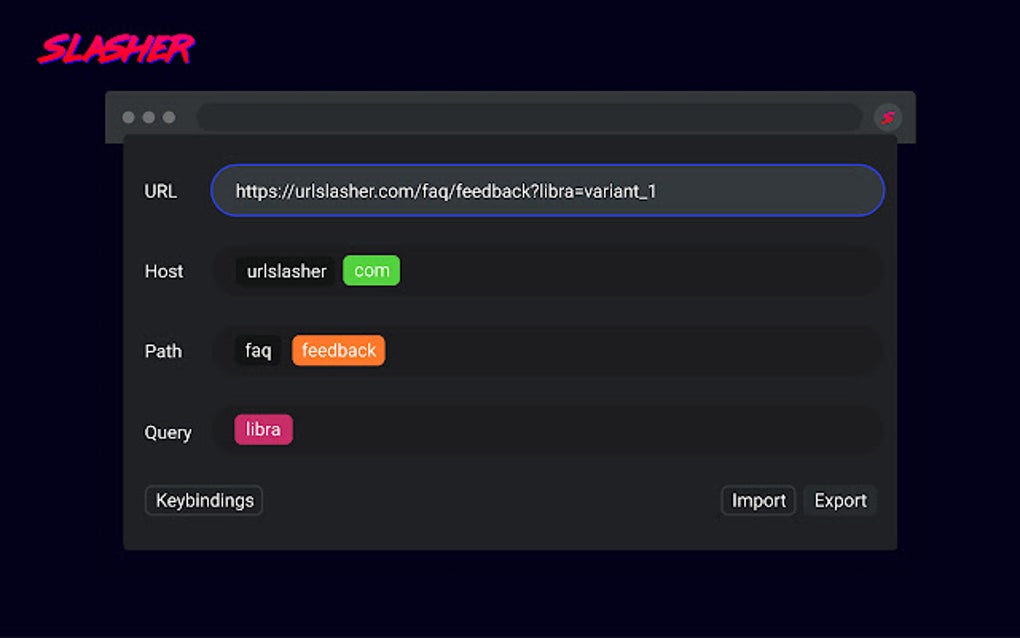Click the third window control dot
Image resolution: width=1020 pixels, height=638 pixels.
169,118
